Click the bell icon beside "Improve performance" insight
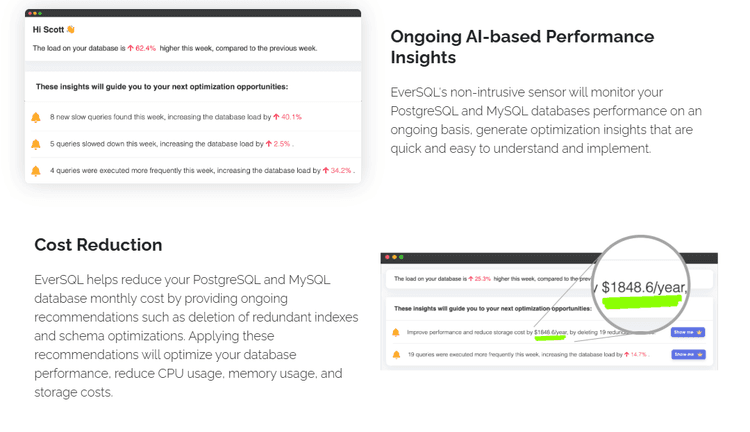750x432 pixels. (x=396, y=332)
